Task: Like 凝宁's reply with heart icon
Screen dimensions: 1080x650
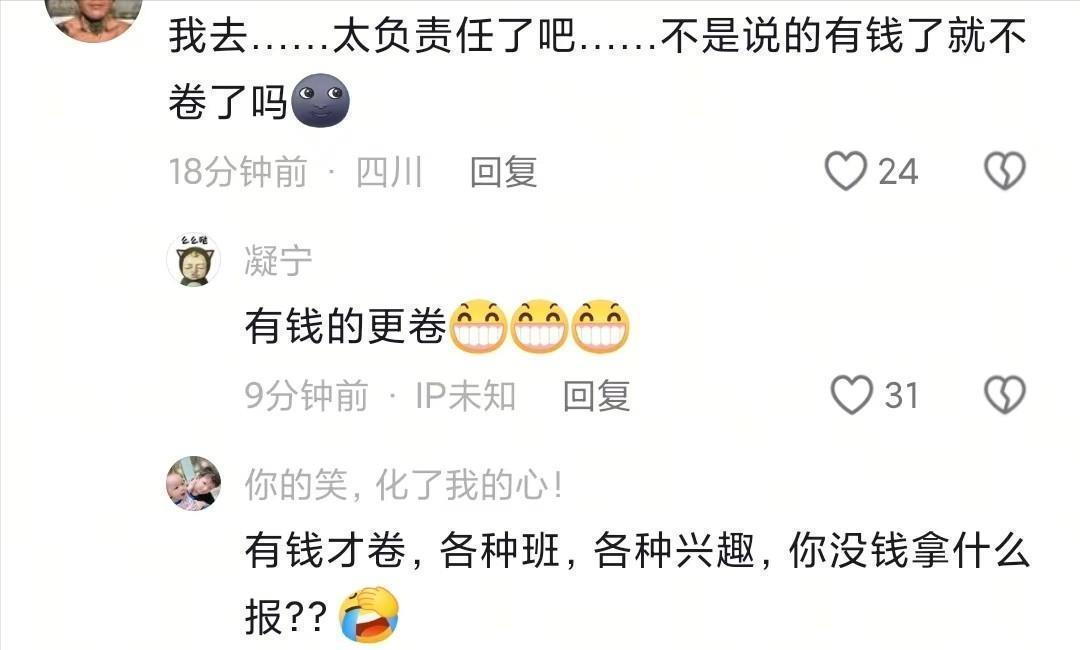Action: [x=852, y=395]
